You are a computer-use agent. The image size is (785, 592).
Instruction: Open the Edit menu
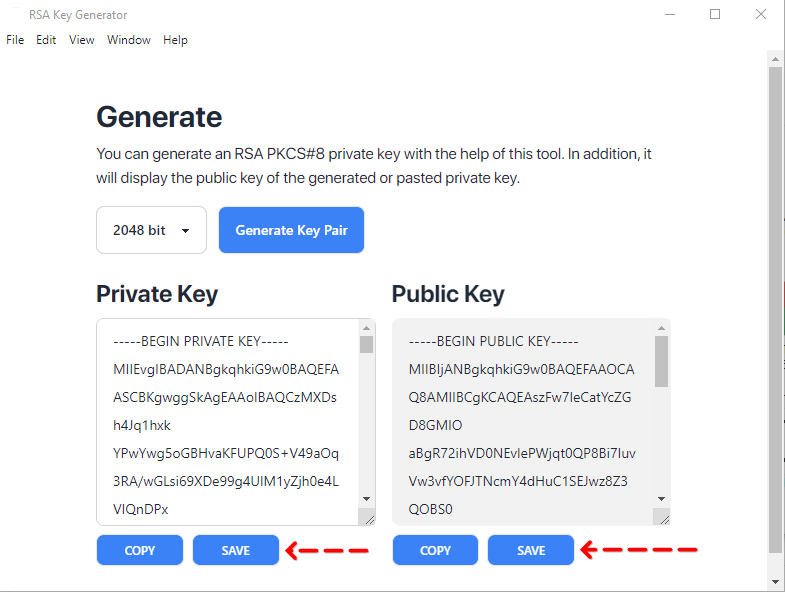(46, 40)
